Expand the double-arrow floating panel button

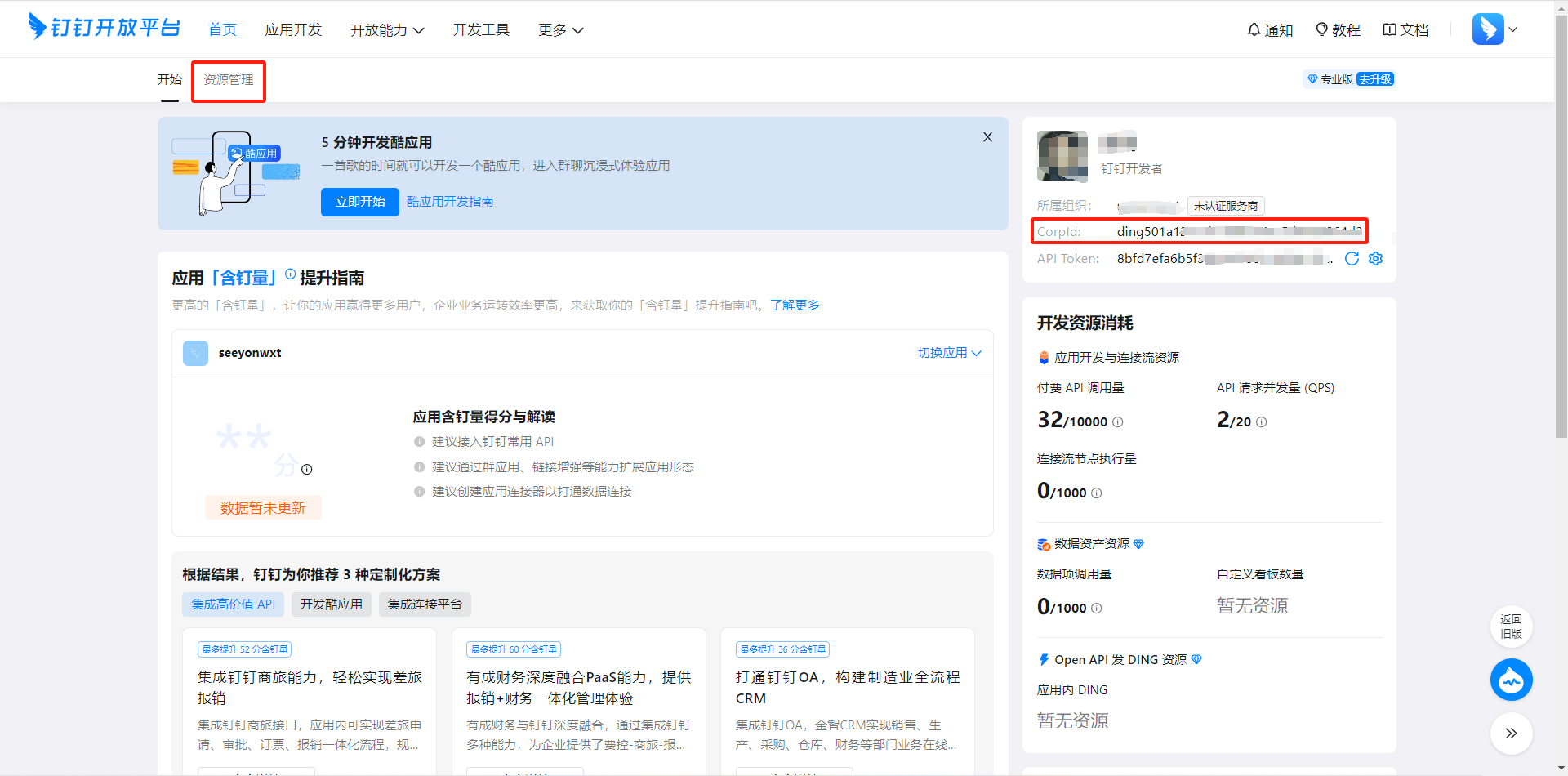[1511, 734]
